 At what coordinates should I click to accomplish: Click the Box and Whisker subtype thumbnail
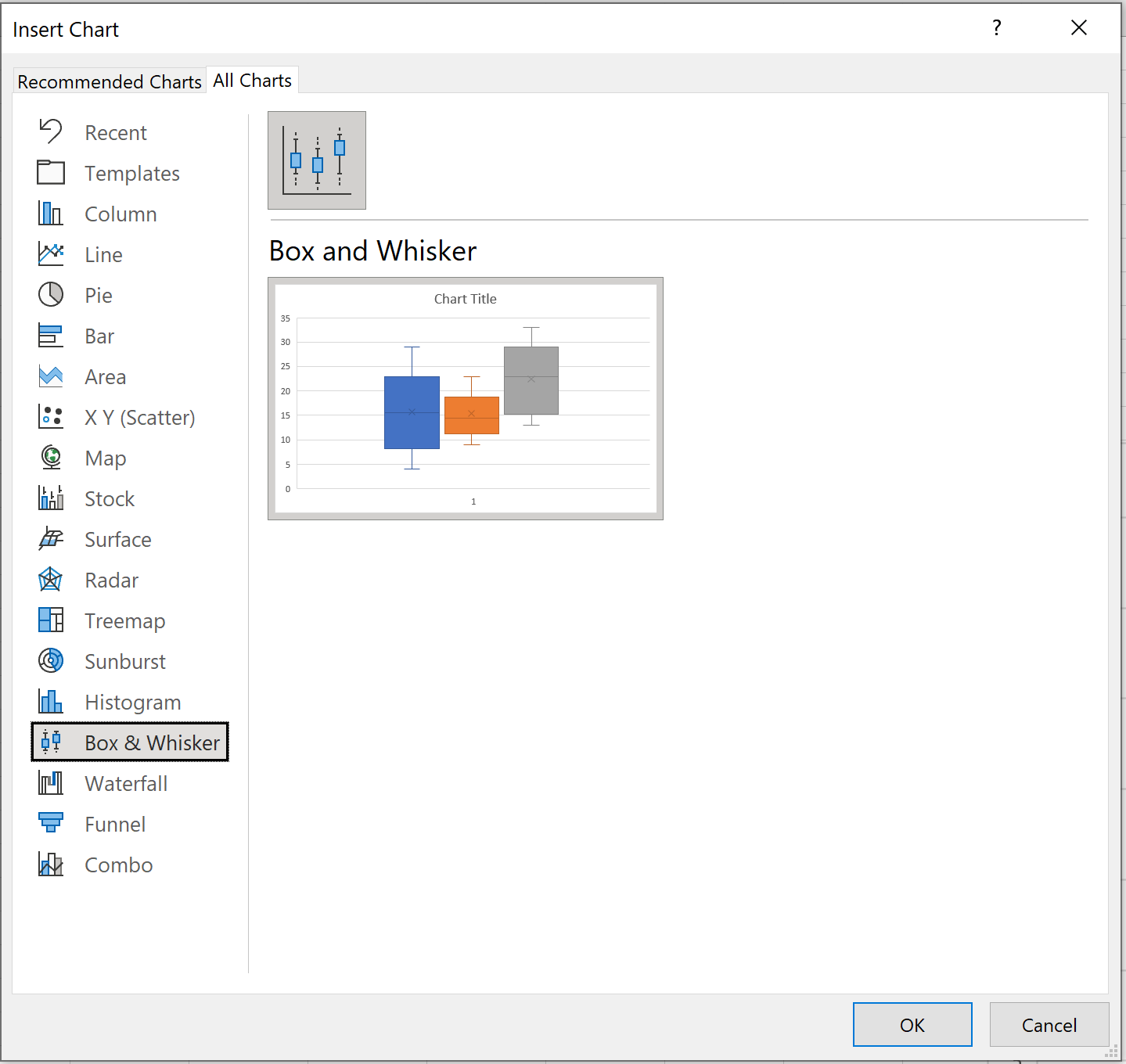[x=317, y=160]
